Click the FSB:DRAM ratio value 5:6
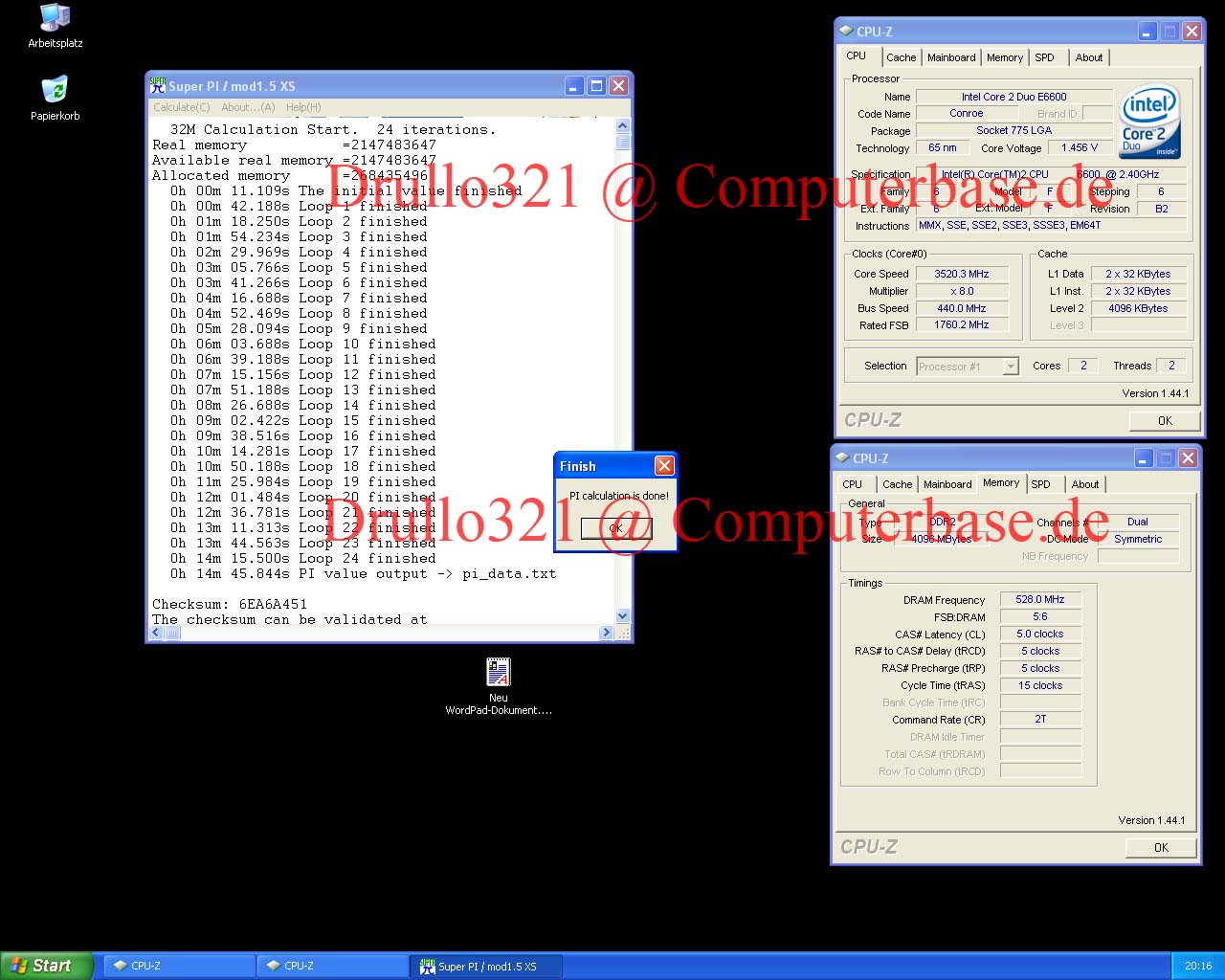The height and width of the screenshot is (980, 1225). (x=1040, y=616)
